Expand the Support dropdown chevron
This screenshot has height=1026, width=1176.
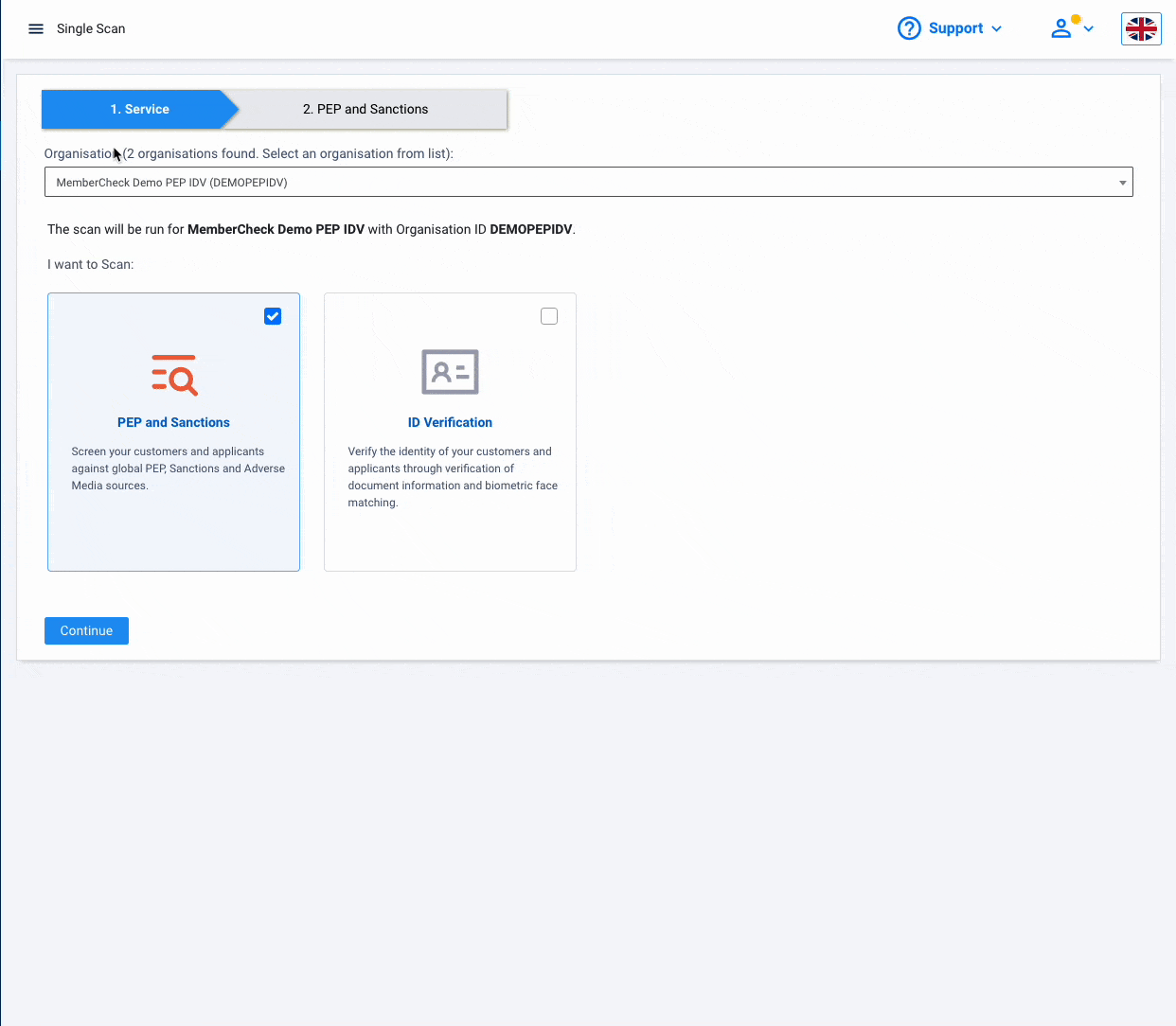[996, 28]
